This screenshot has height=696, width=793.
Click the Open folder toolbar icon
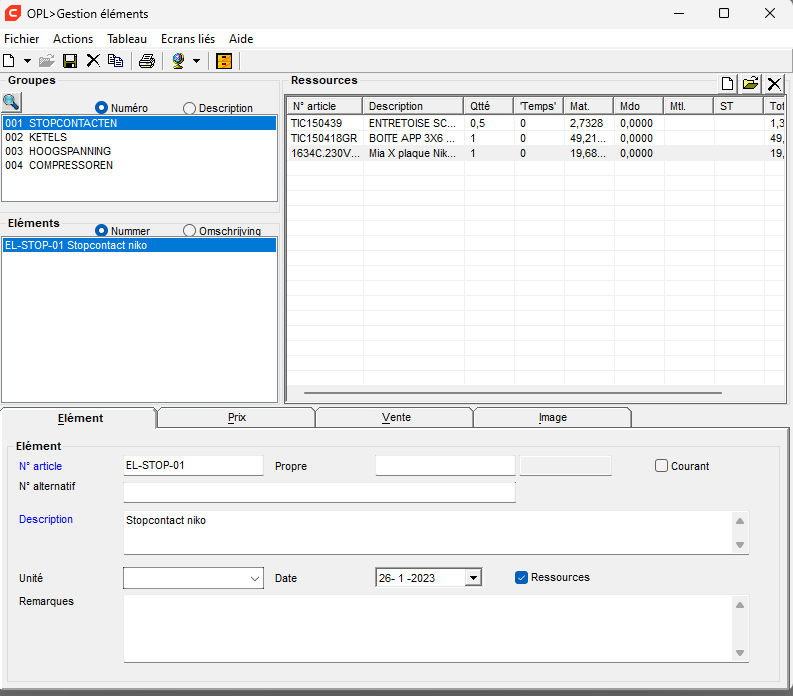click(x=47, y=61)
